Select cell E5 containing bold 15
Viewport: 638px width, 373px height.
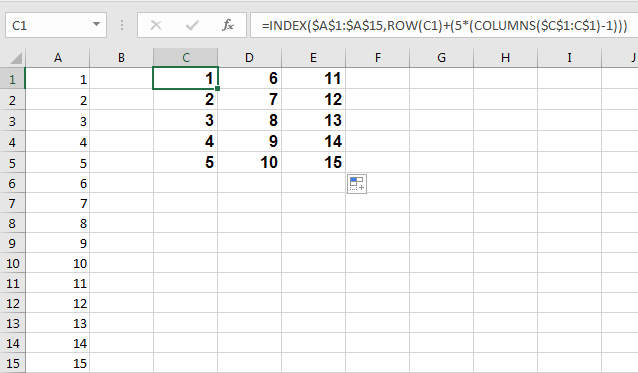[313, 163]
